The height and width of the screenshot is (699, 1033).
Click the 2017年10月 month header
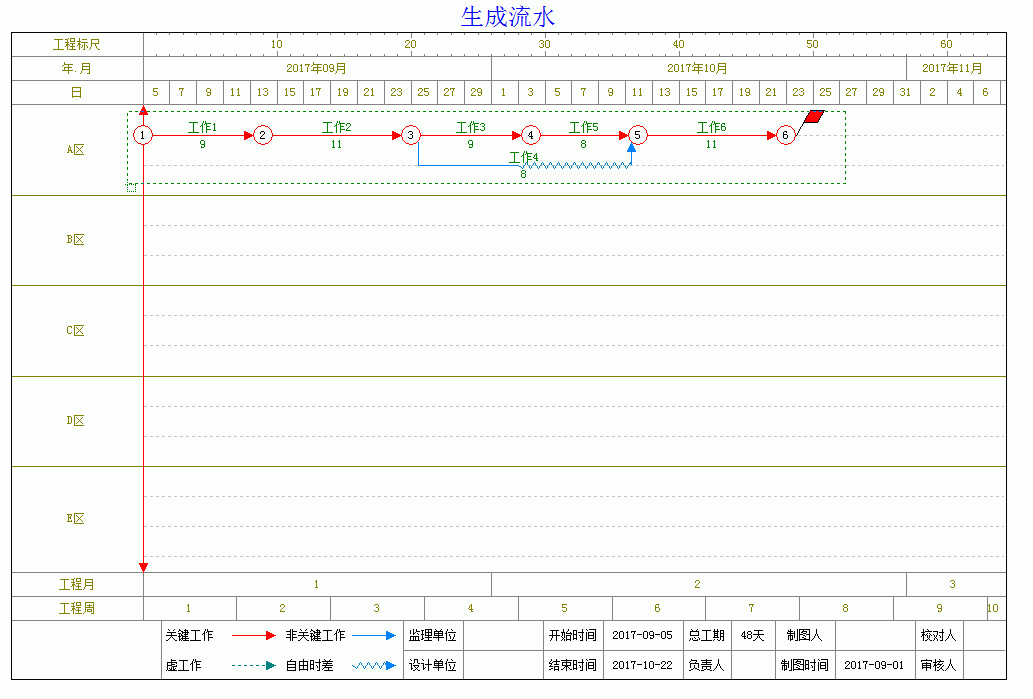coord(698,69)
